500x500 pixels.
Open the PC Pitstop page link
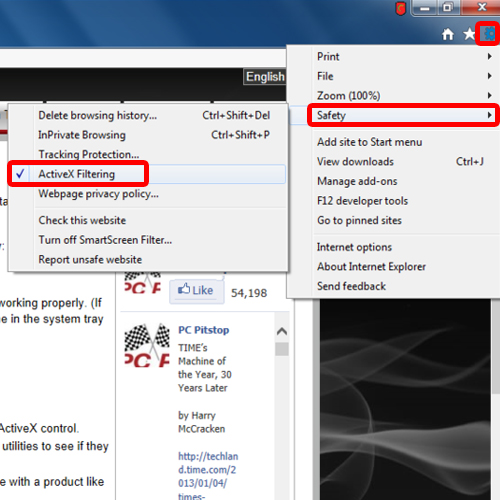204,330
